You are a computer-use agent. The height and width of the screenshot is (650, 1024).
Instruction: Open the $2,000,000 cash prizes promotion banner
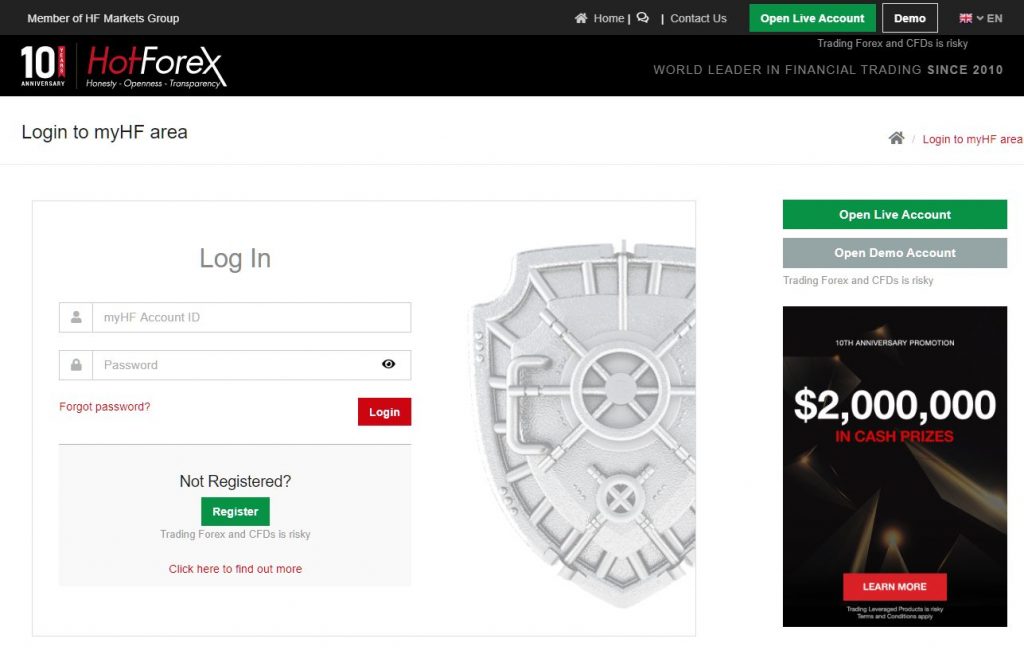point(895,466)
